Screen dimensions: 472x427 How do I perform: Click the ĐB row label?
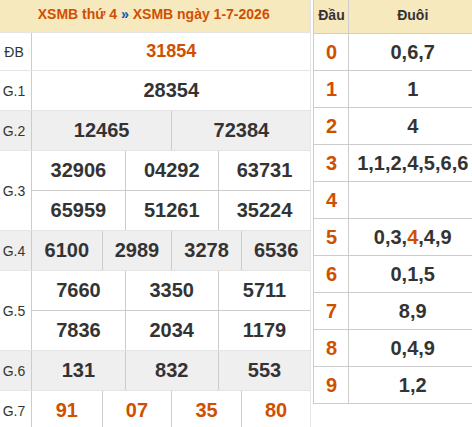pyautogui.click(x=14, y=52)
